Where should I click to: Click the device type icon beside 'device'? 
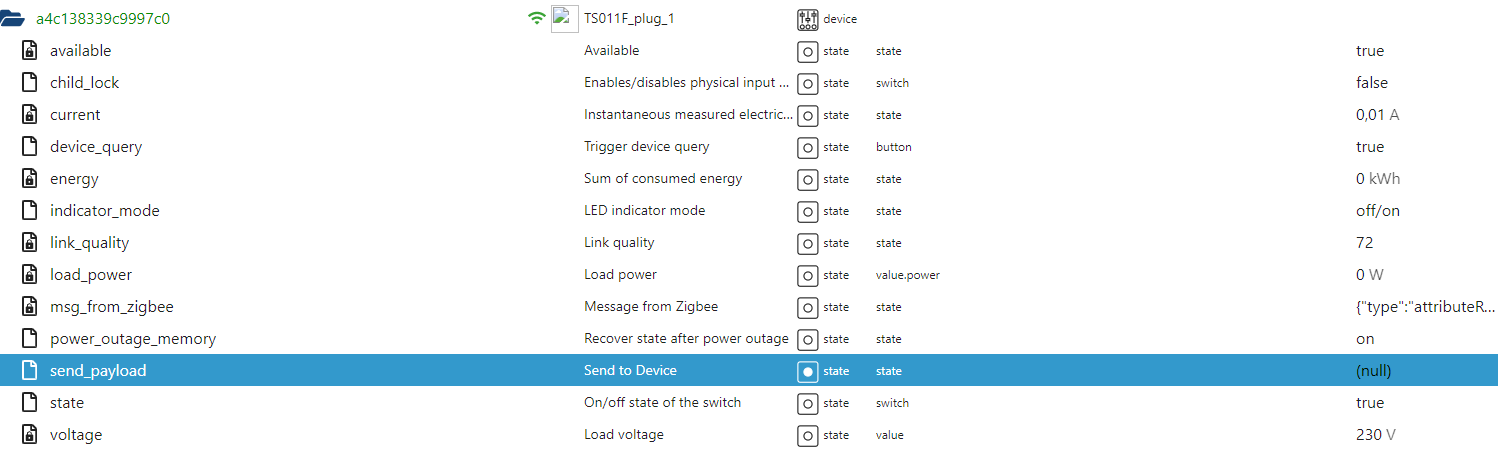click(807, 19)
